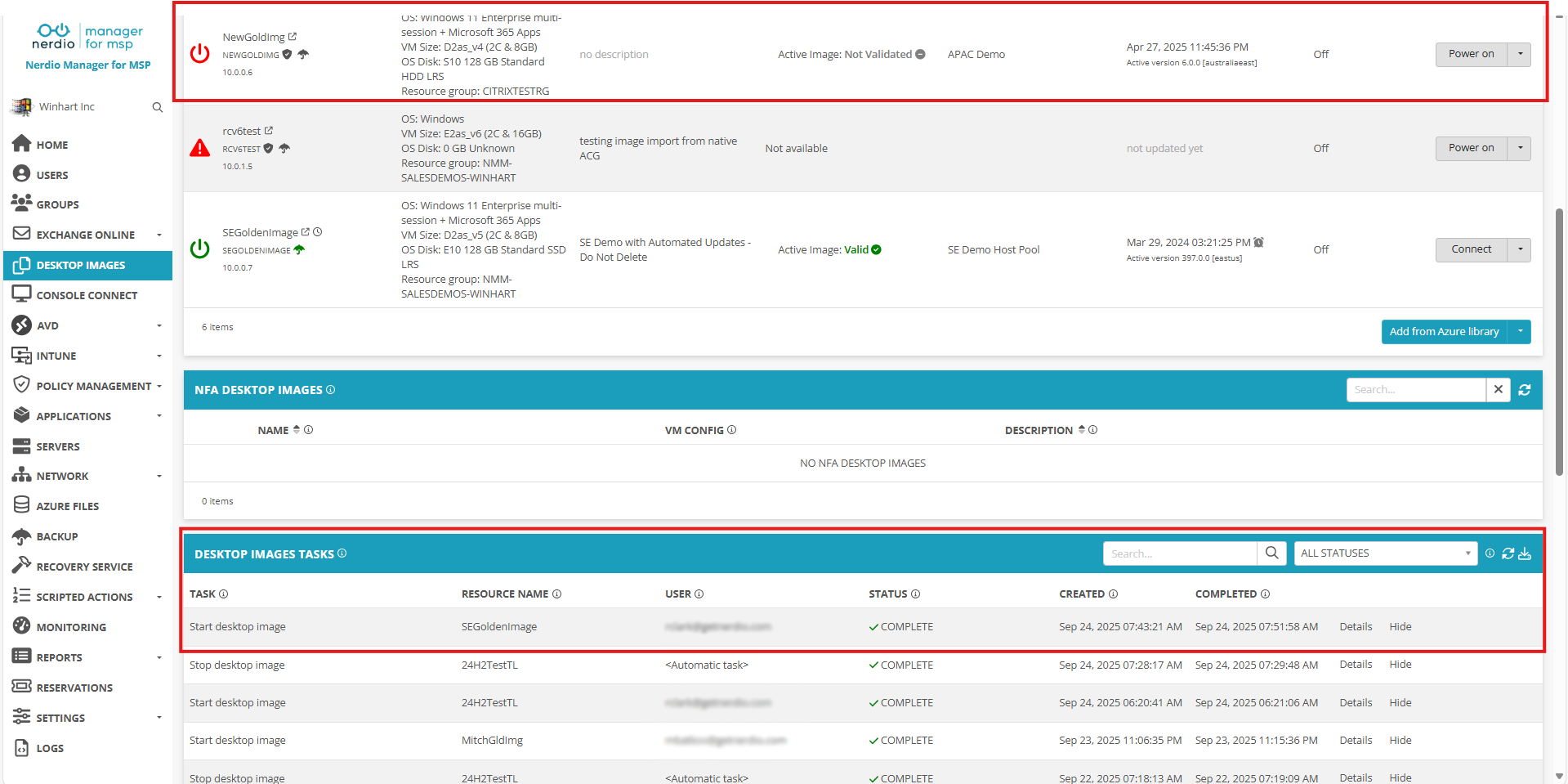This screenshot has width=1568, height=784.
Task: Click the red power icon for NewGoldImg
Action: [x=199, y=54]
